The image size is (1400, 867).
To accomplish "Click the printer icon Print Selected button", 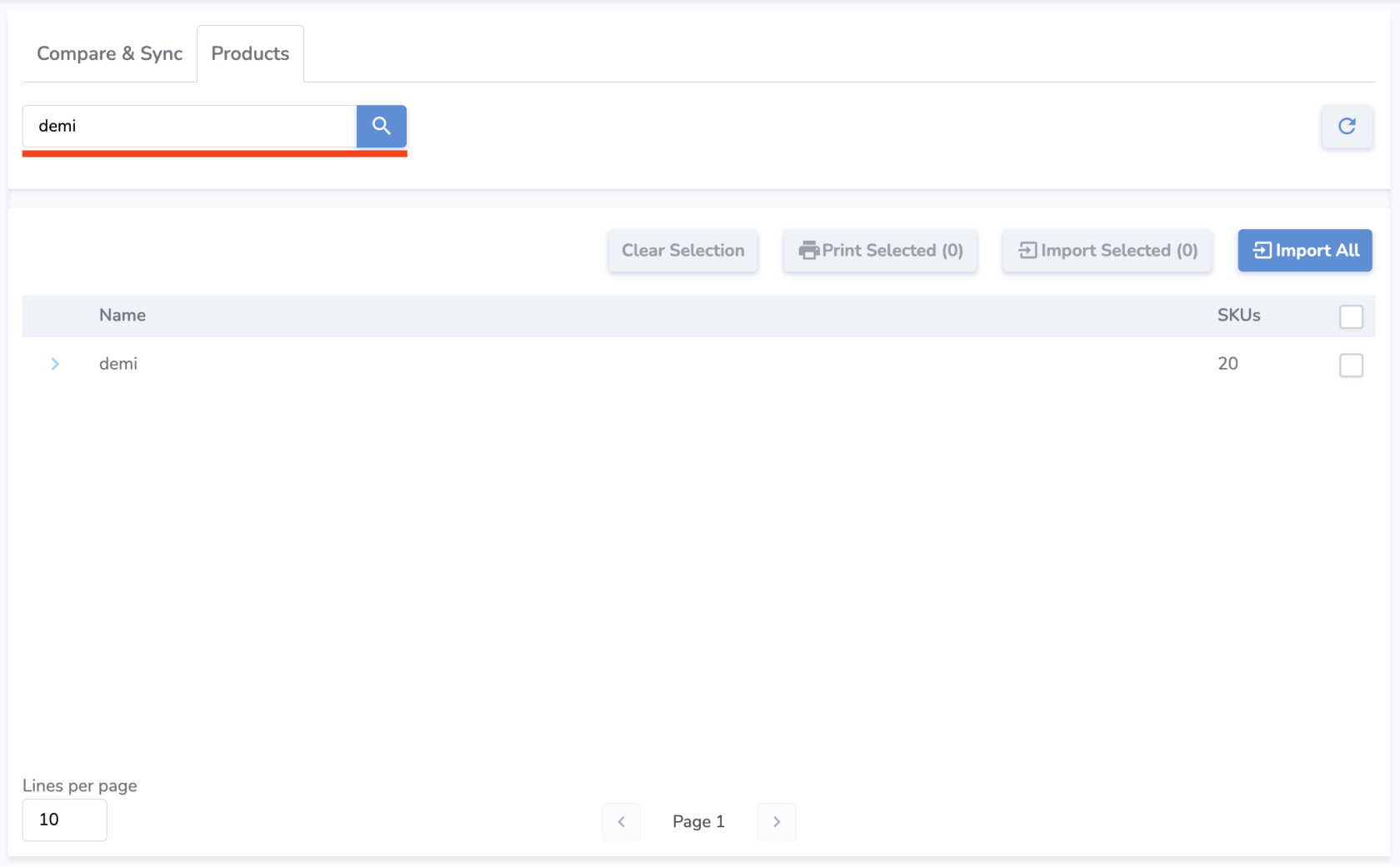I will pyautogui.click(x=880, y=251).
